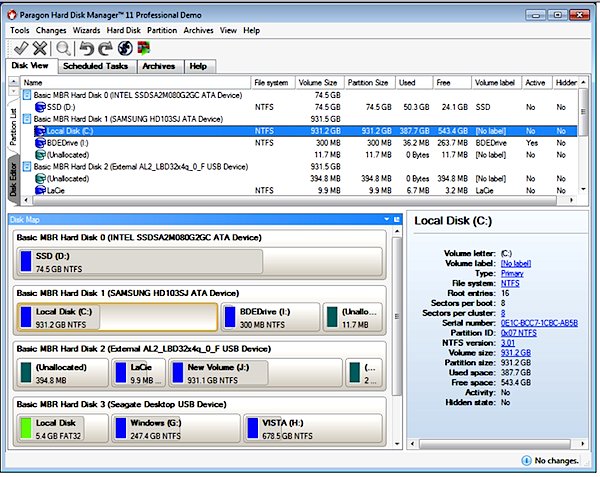Click the colored squares icon at the toolbar end
This screenshot has width=600, height=477.
tap(144, 48)
